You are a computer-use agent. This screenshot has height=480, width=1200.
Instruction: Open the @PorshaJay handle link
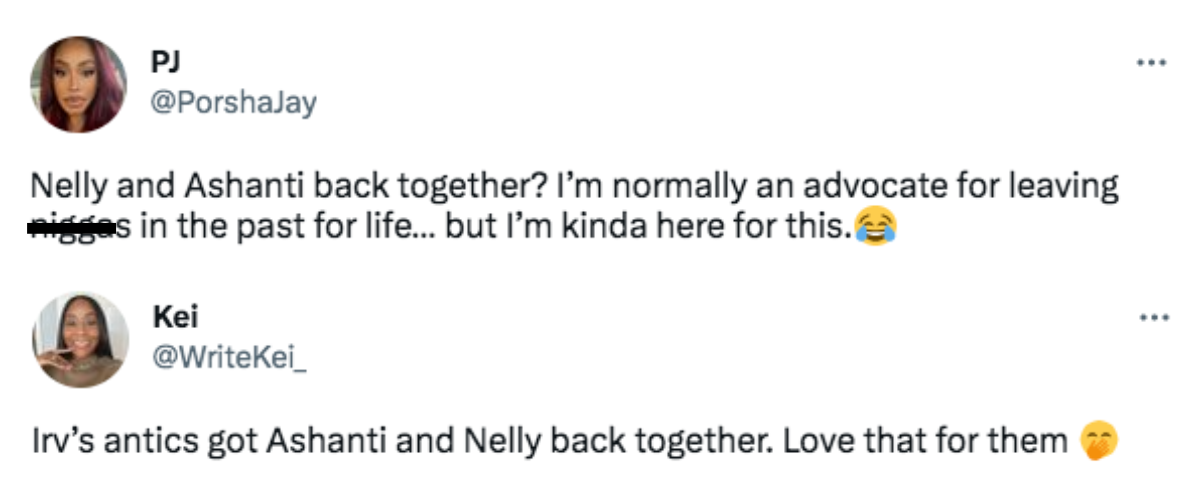233,103
